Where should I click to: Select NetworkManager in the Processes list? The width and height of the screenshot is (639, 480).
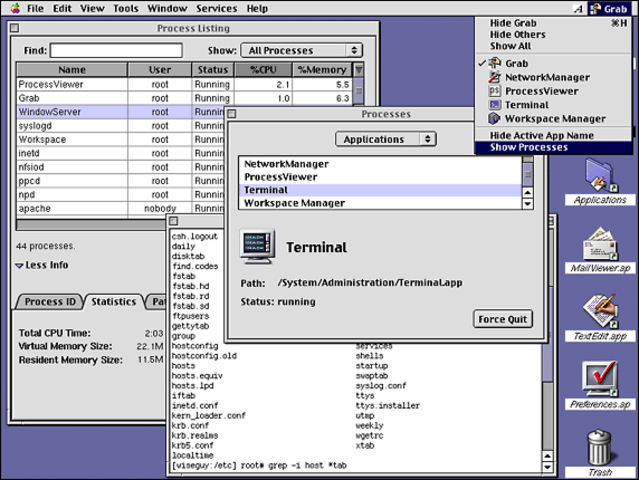click(x=380, y=164)
